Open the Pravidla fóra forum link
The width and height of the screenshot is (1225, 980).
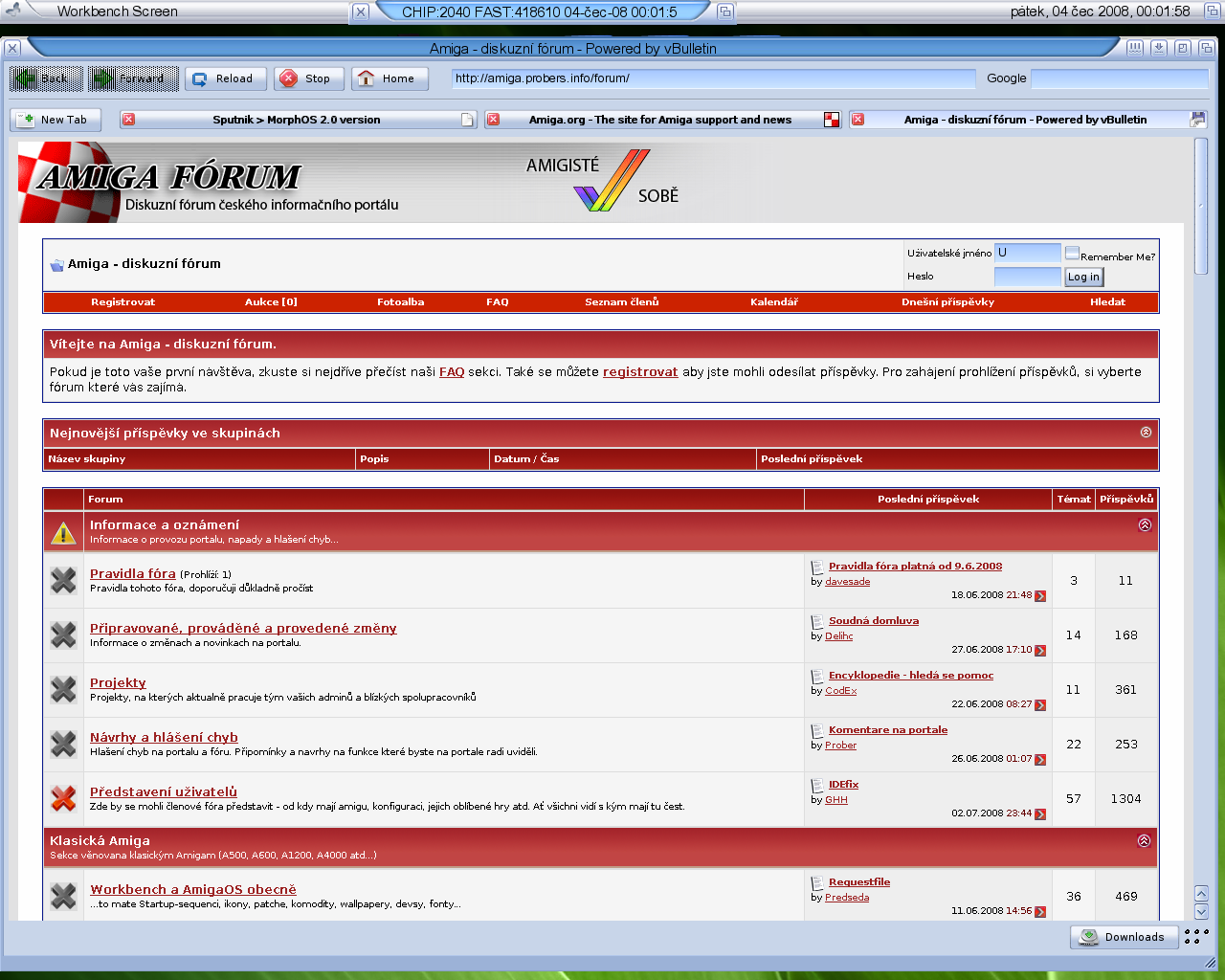point(133,574)
